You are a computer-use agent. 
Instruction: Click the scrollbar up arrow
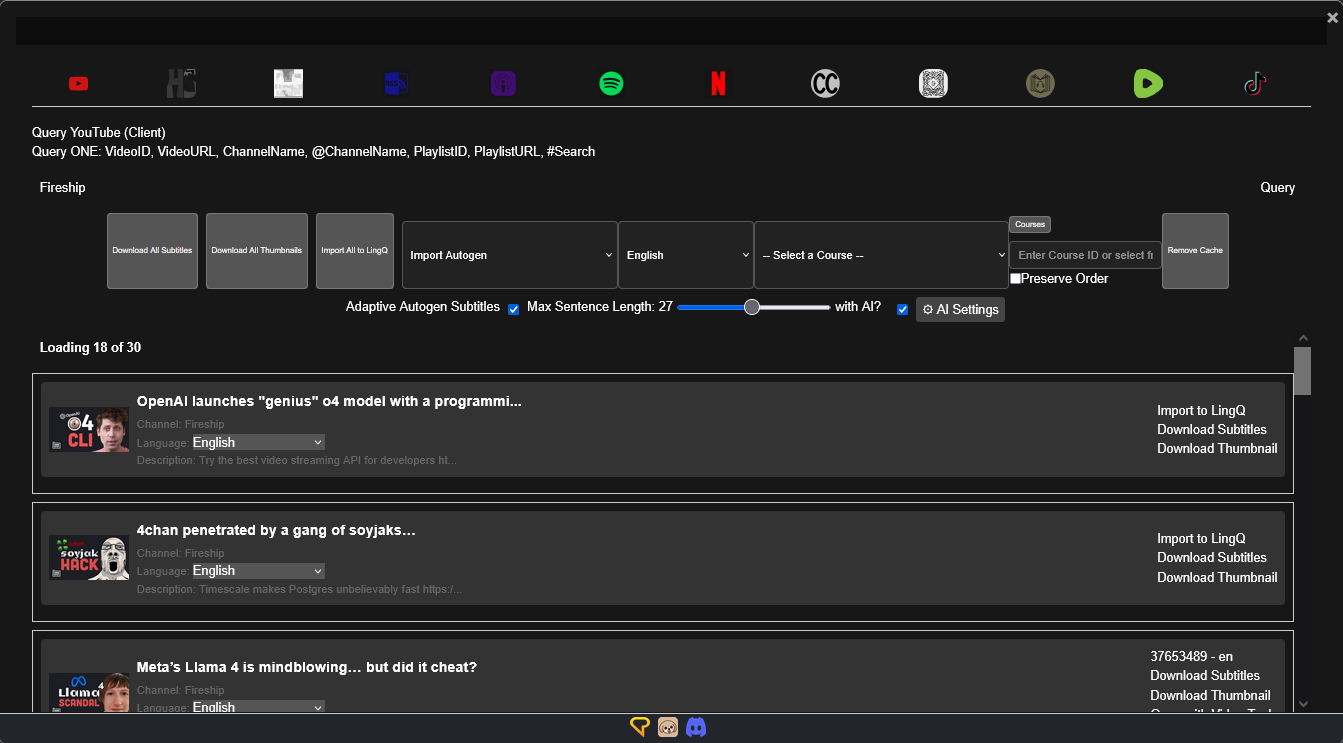click(1302, 339)
